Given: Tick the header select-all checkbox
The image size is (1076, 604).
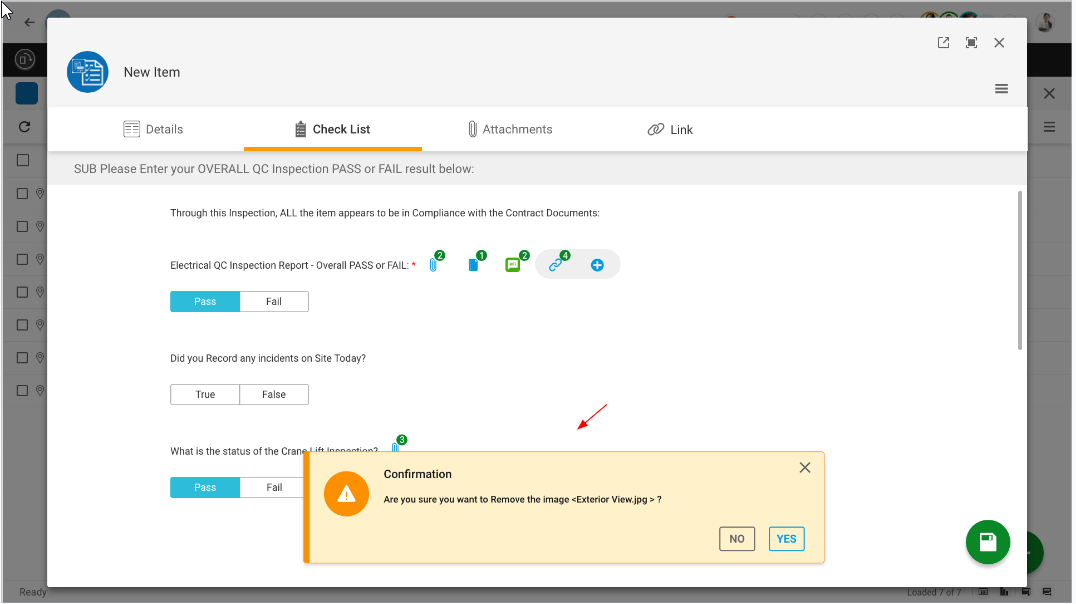Looking at the screenshot, I should point(23,160).
